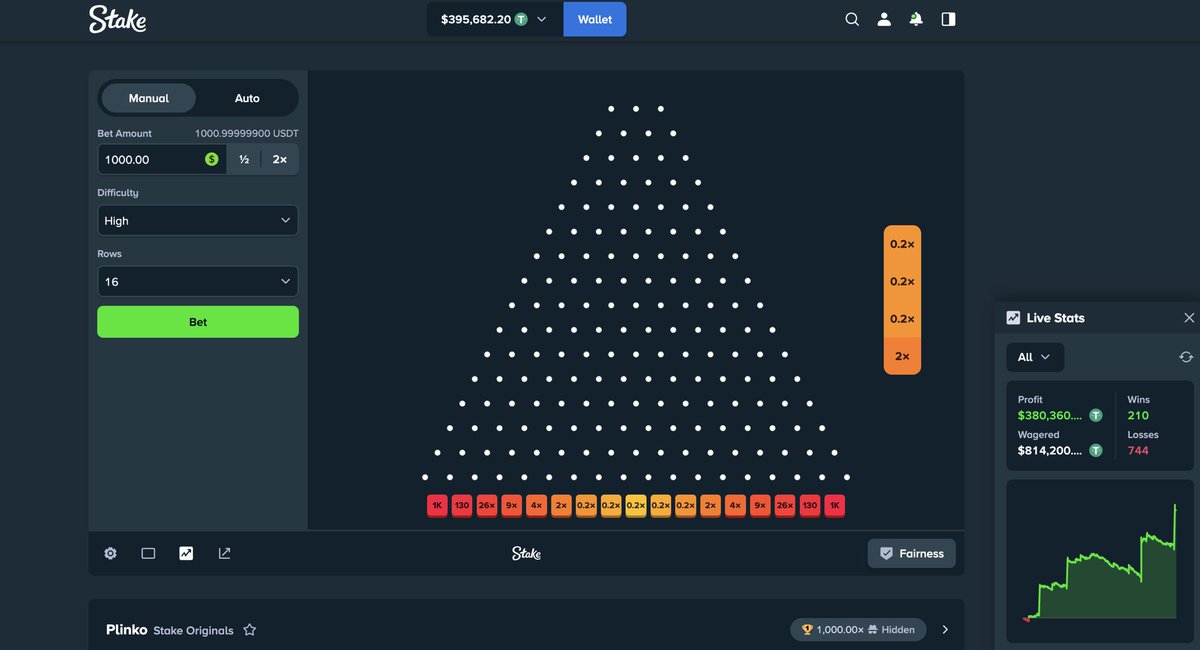Click the right 130 multiplier bucket
This screenshot has width=1200, height=650.
[x=810, y=506]
